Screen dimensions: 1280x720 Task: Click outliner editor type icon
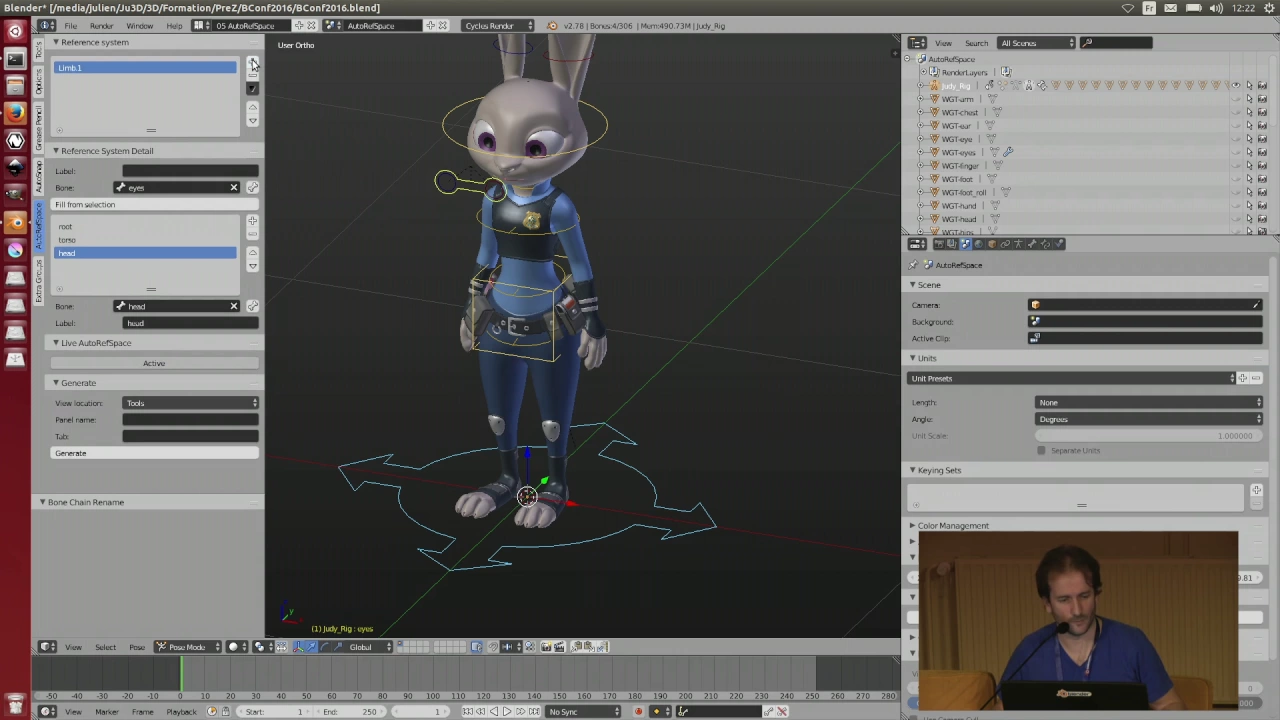click(916, 43)
